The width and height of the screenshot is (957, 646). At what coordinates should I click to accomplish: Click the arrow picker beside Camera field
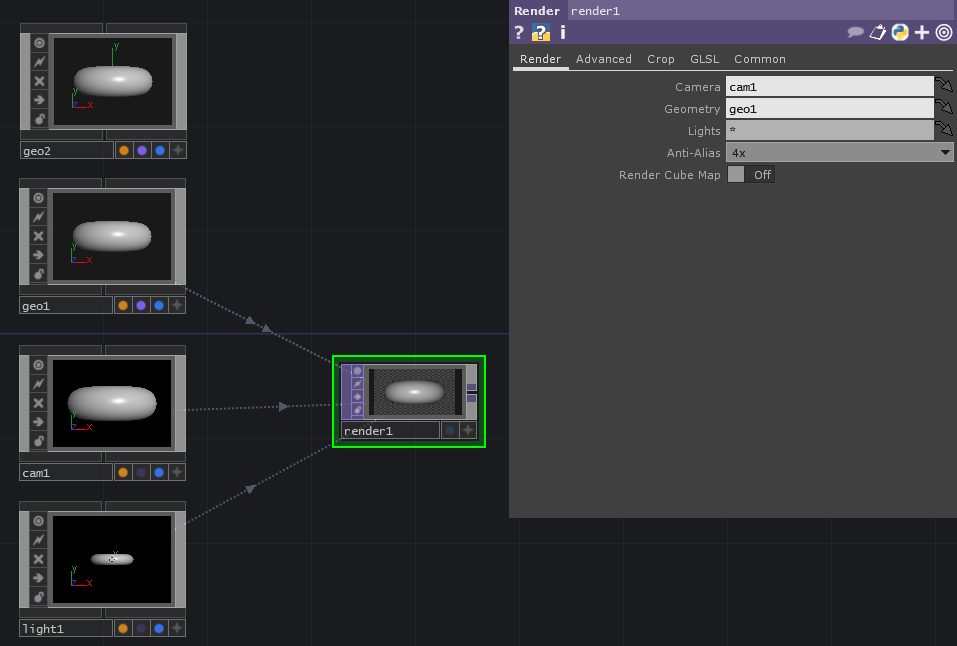tap(944, 87)
